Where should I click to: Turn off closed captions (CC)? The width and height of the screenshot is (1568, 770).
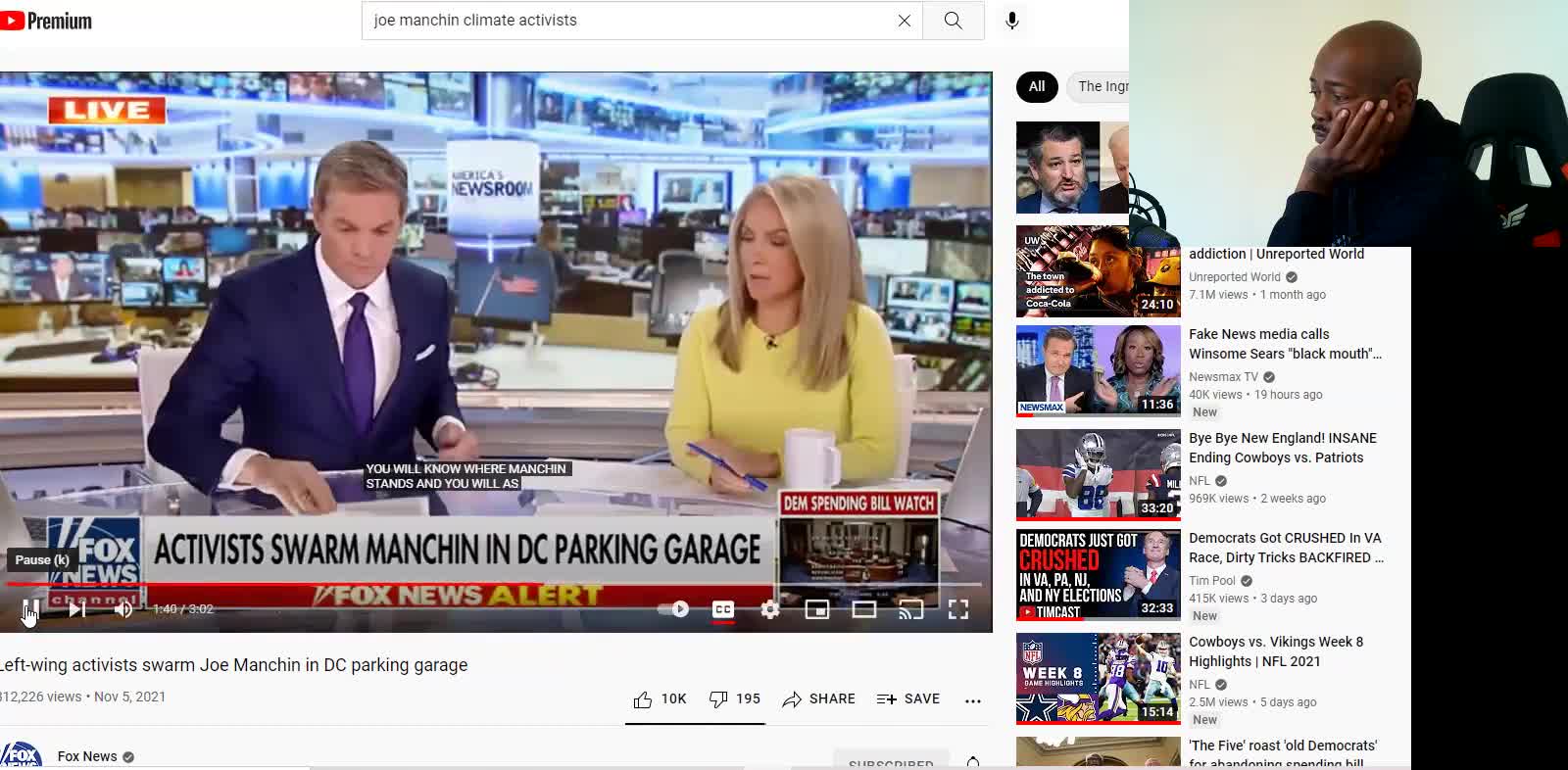(723, 609)
